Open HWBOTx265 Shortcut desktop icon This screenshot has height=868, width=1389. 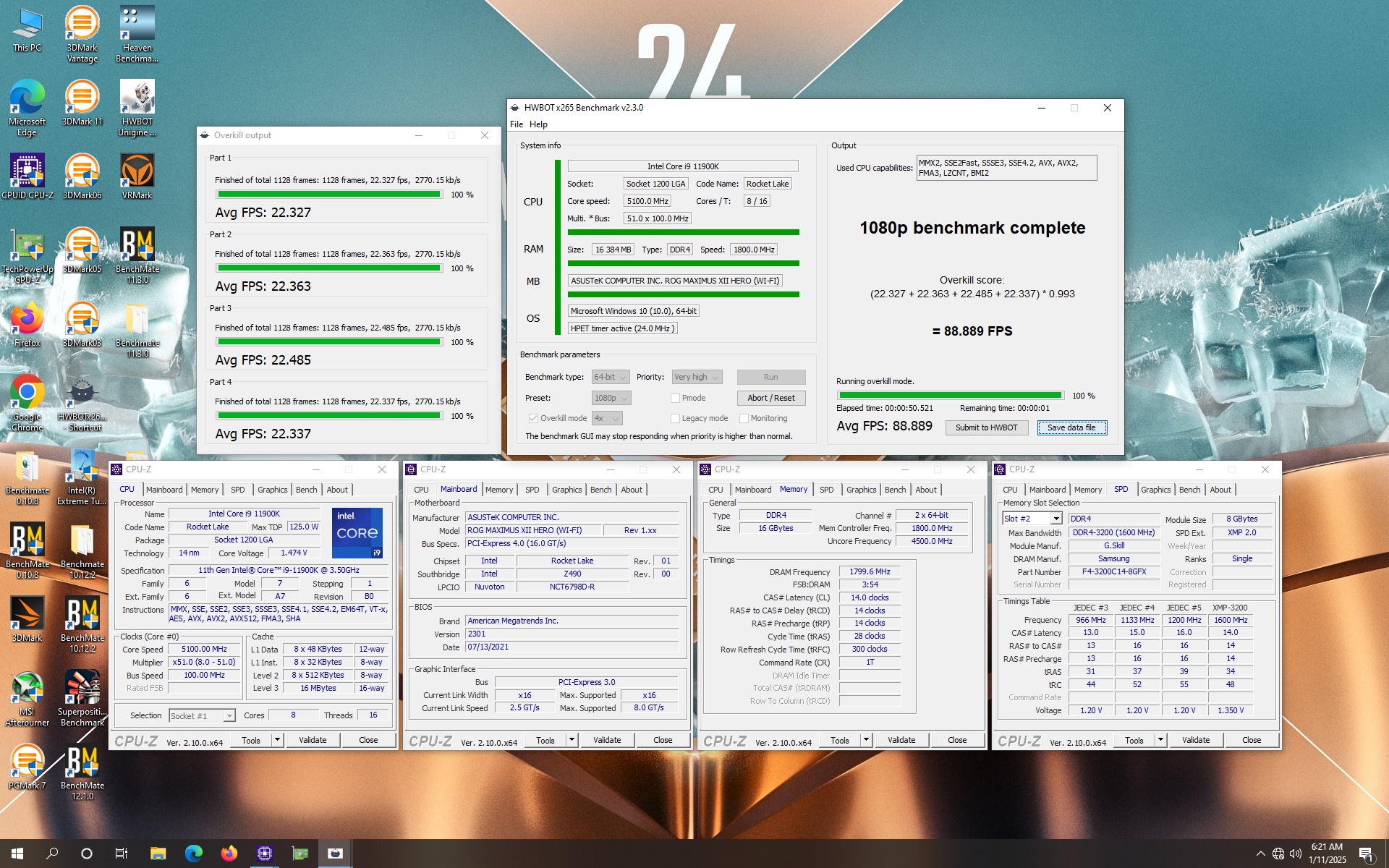pyautogui.click(x=82, y=403)
